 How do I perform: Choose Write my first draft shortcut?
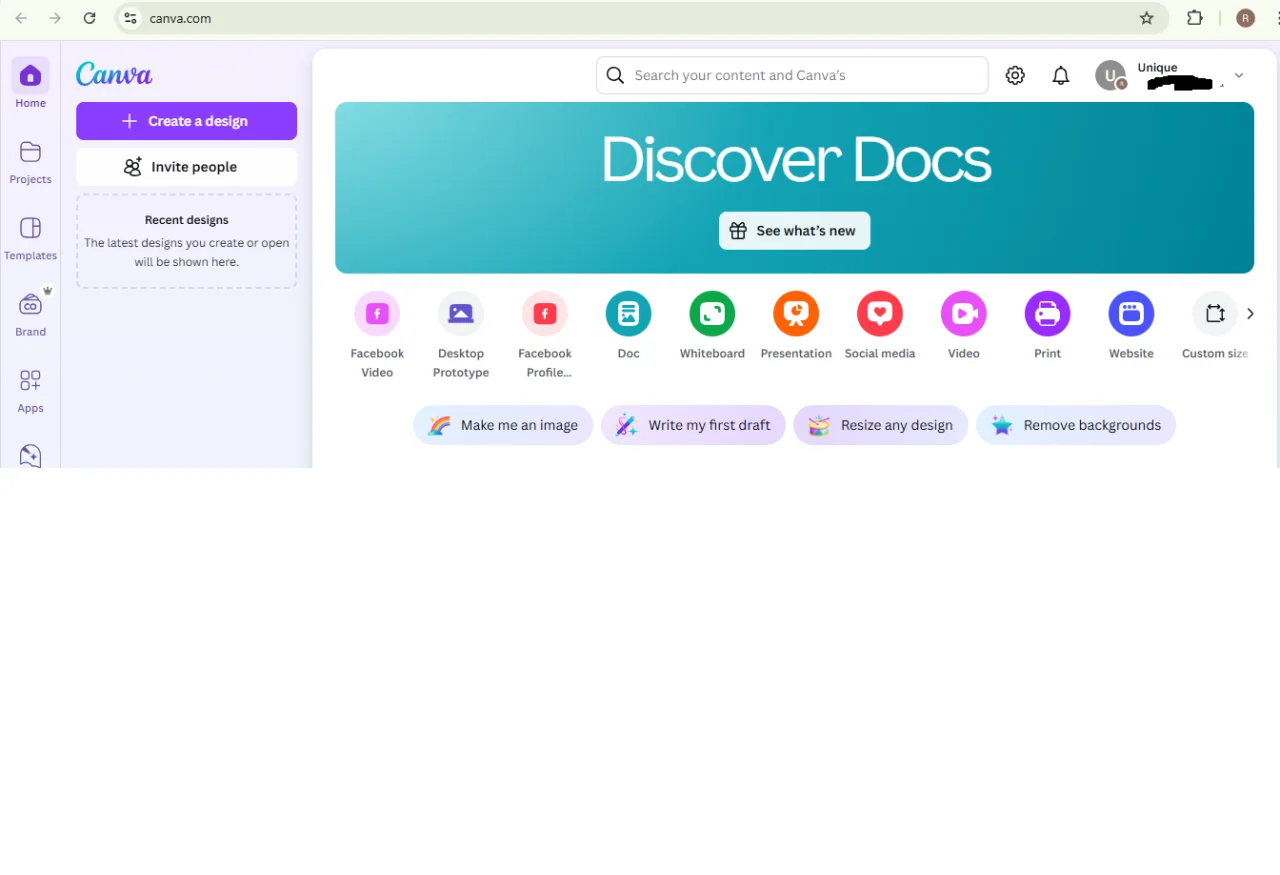tap(693, 425)
